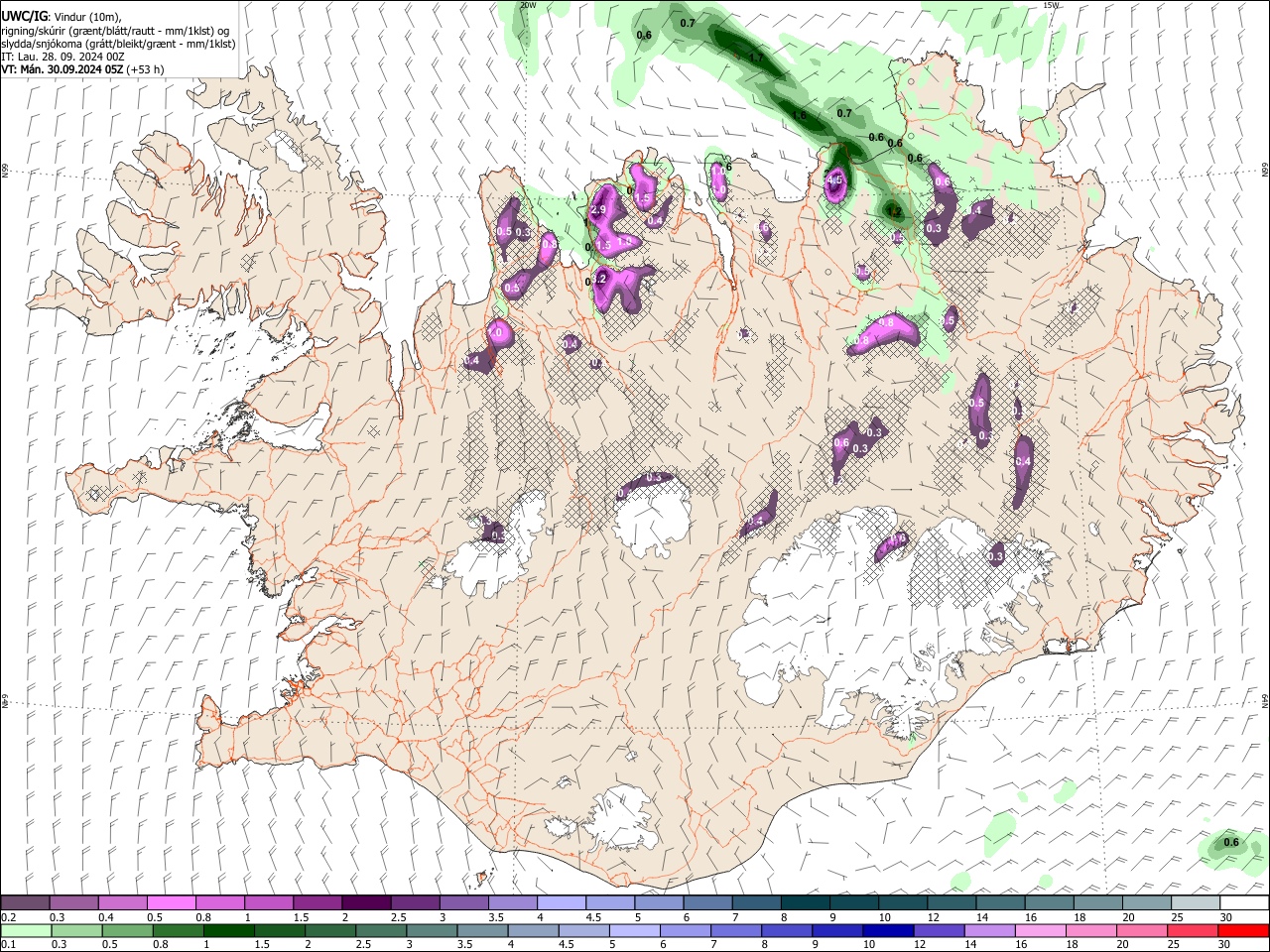Click the 9 swatch in lower rain legend row
Viewport: 1270px width, 952px height.
point(836,930)
